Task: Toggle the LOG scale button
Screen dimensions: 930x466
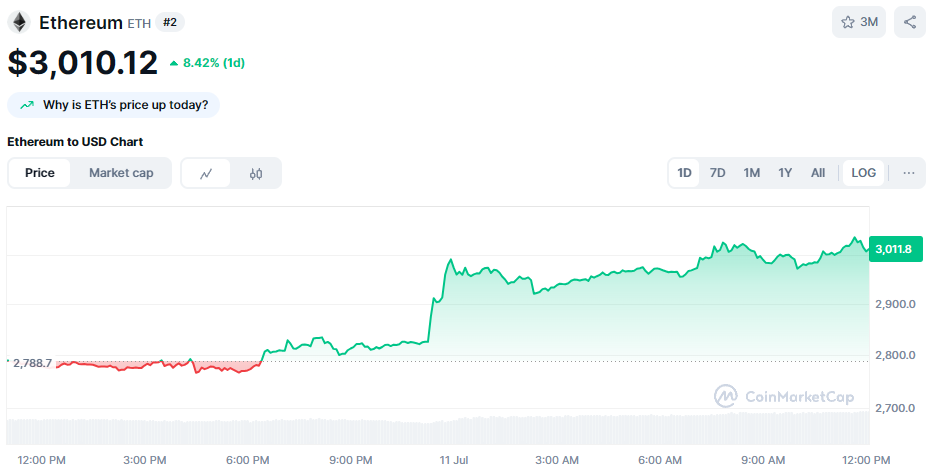Action: click(x=863, y=173)
